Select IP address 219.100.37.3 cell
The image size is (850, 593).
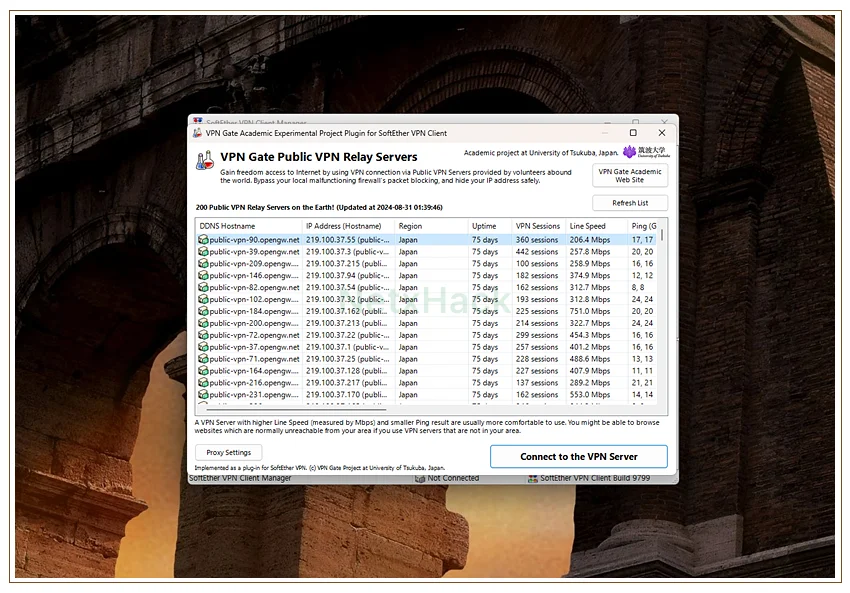347,252
